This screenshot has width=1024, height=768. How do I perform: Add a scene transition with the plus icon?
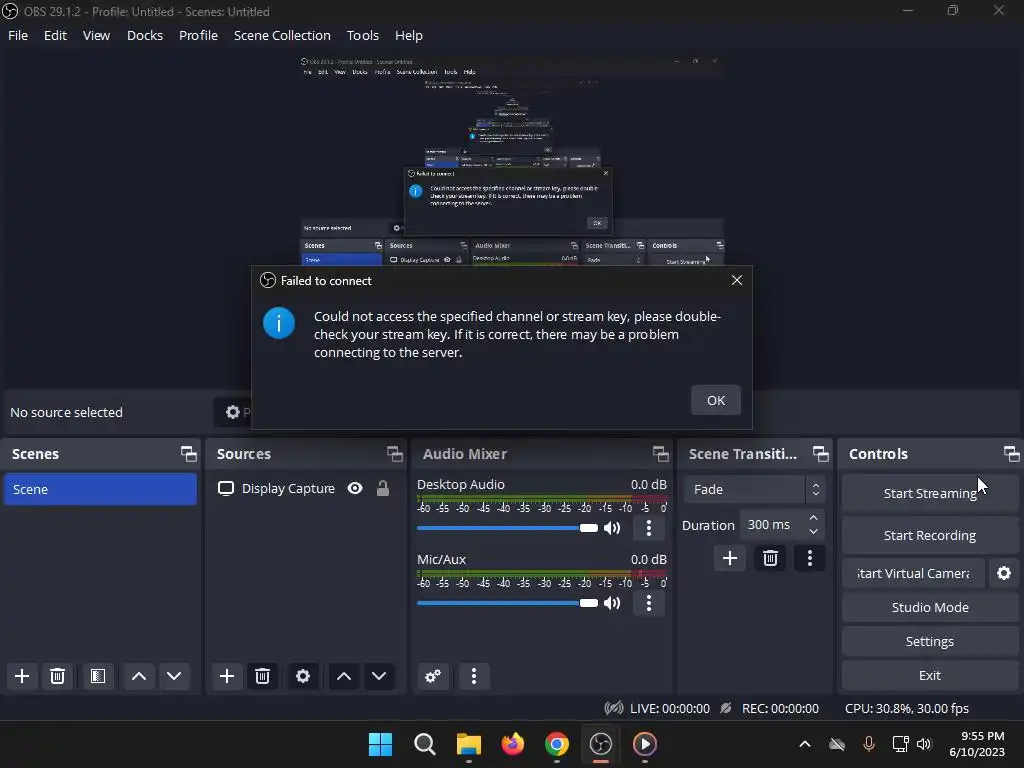coord(729,558)
